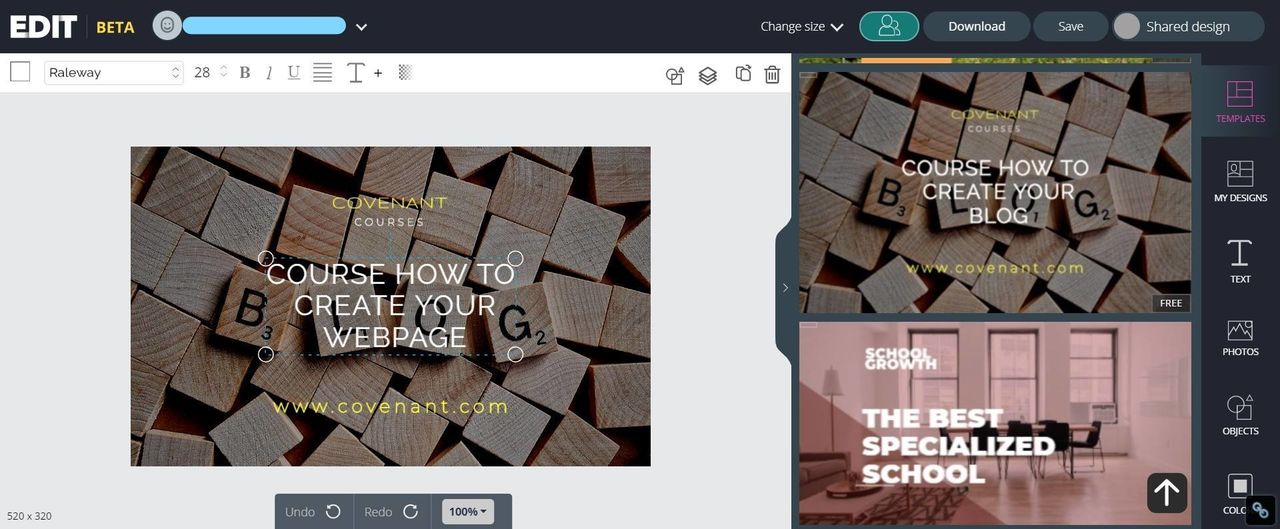1280x529 pixels.
Task: Click the Download button
Action: tap(977, 26)
